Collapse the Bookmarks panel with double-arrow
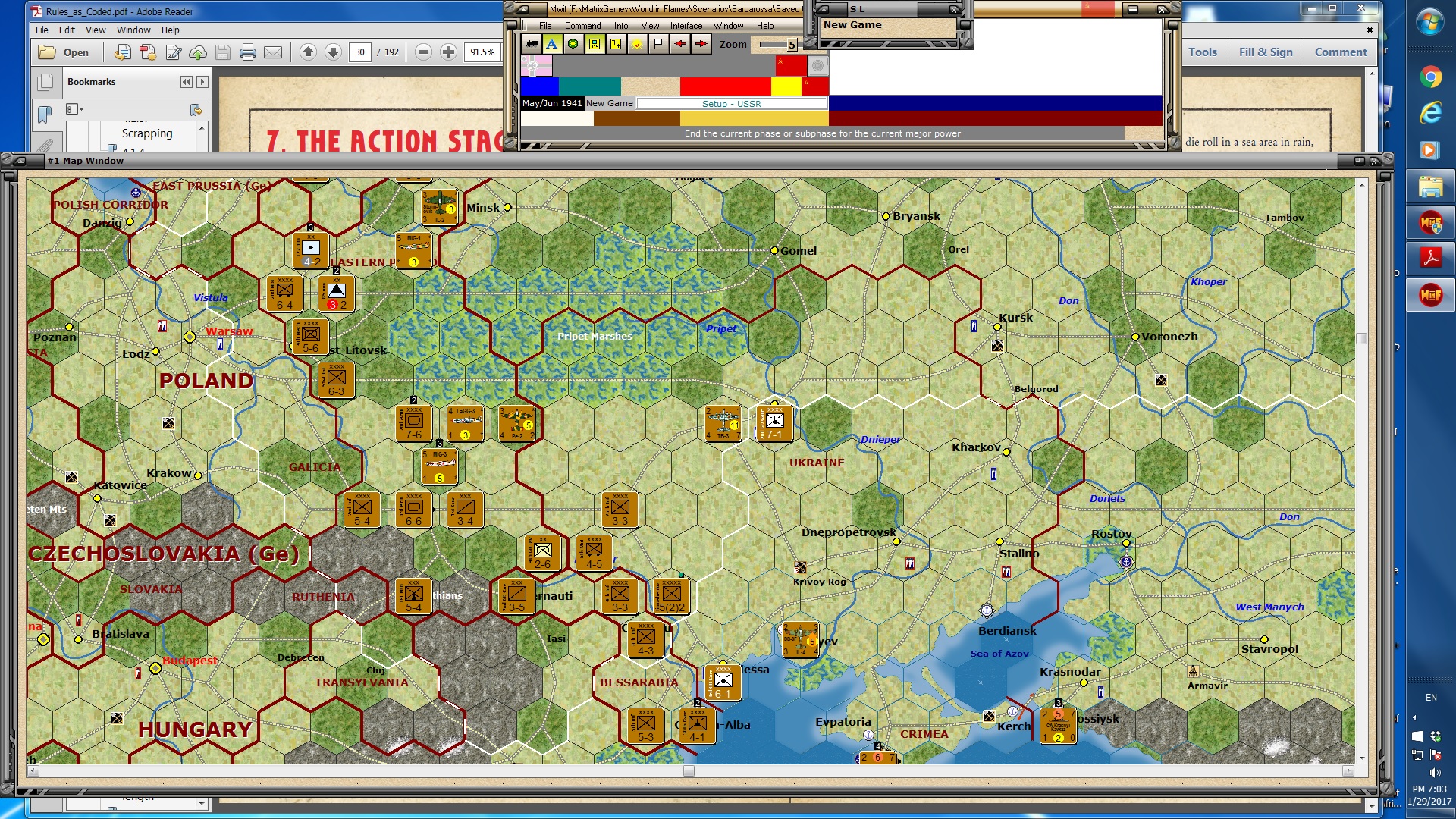Image resolution: width=1456 pixels, height=819 pixels. pos(187,82)
